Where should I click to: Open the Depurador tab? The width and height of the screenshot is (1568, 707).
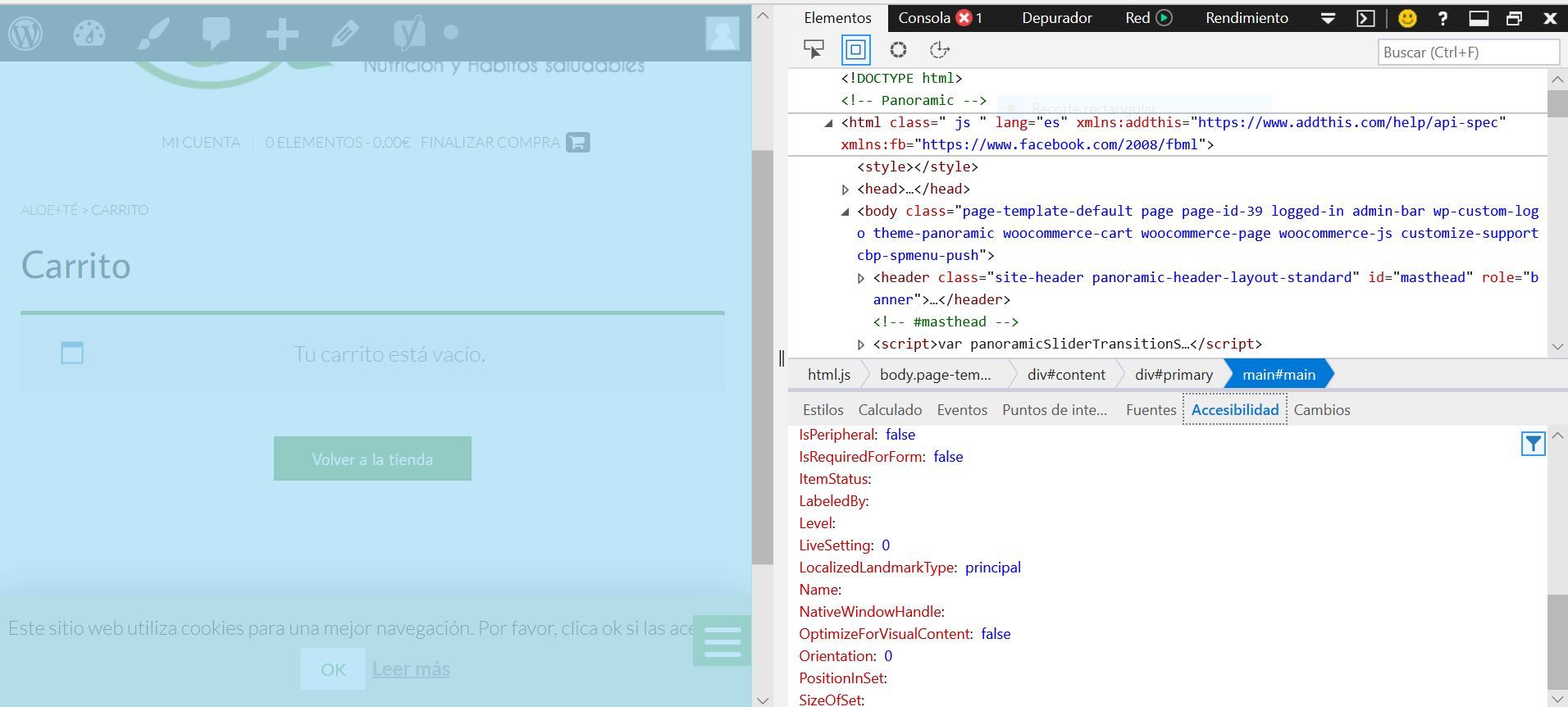tap(1056, 17)
